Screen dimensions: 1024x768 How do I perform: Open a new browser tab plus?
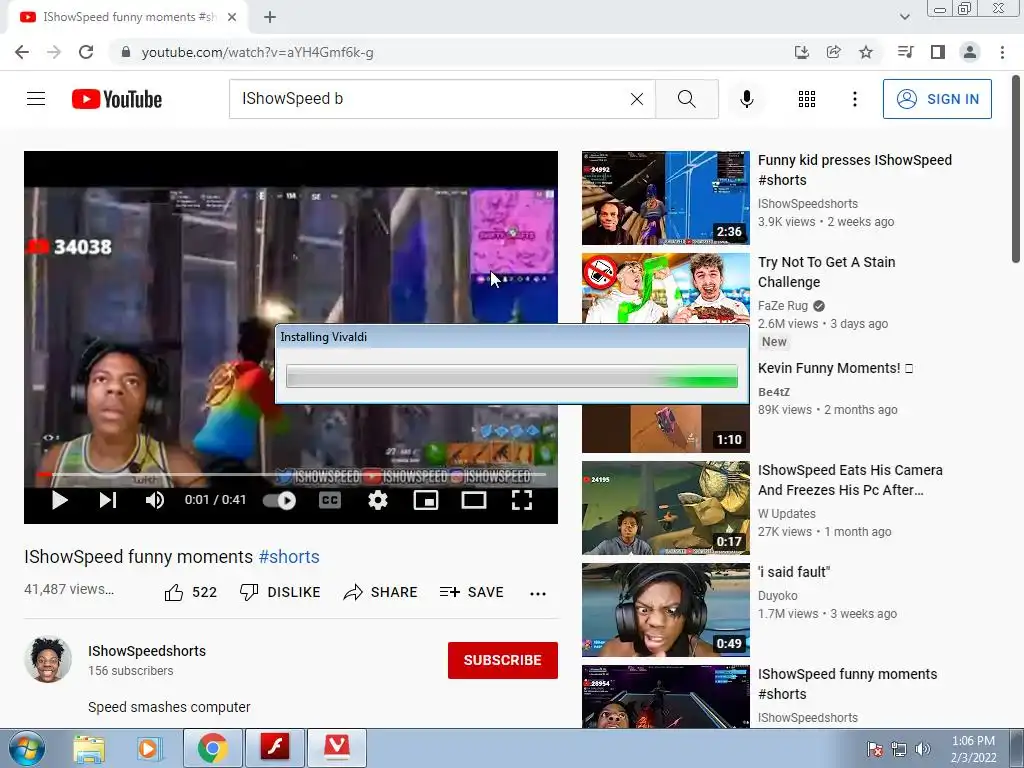click(x=270, y=17)
